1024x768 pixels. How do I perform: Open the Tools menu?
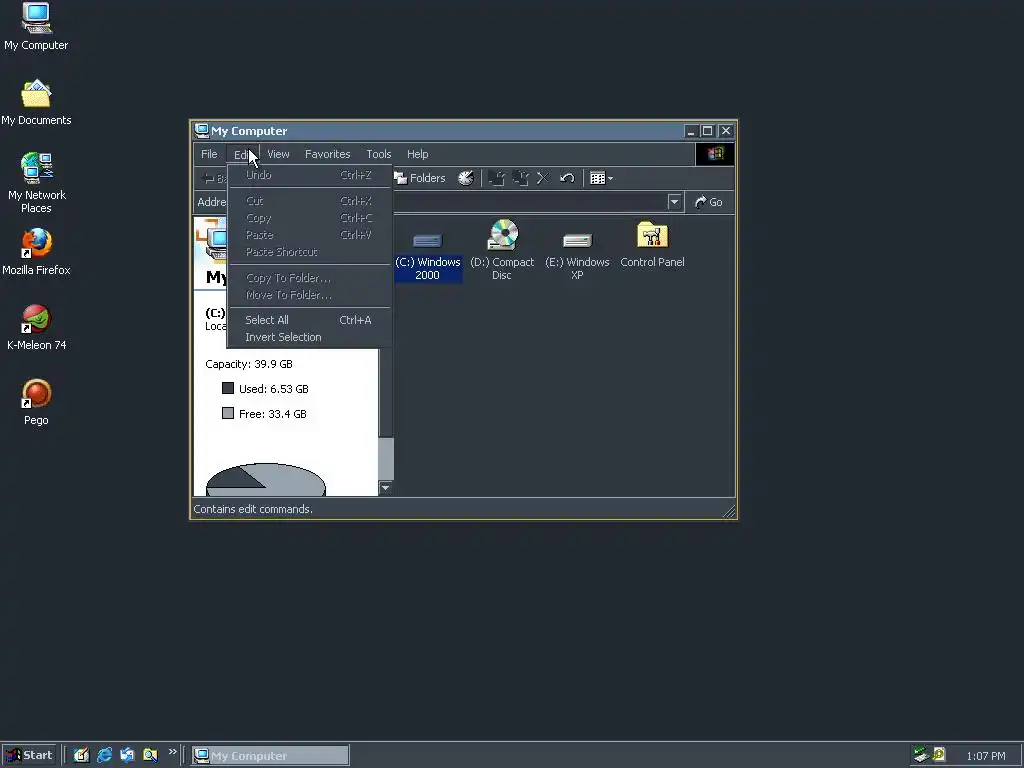click(379, 154)
